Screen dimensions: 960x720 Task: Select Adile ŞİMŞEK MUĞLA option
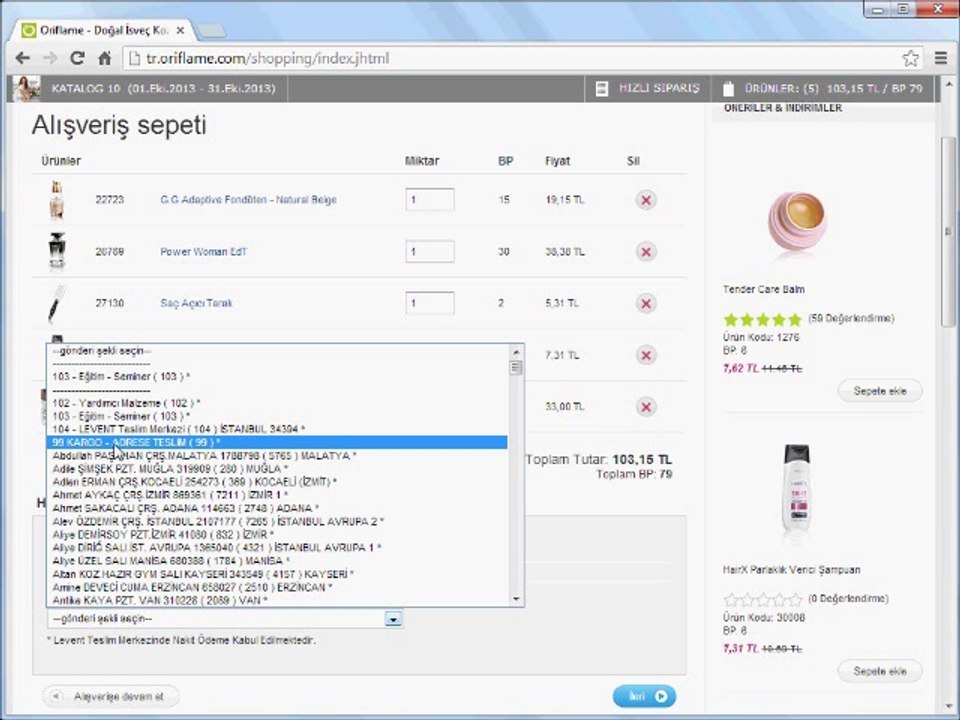click(277, 469)
